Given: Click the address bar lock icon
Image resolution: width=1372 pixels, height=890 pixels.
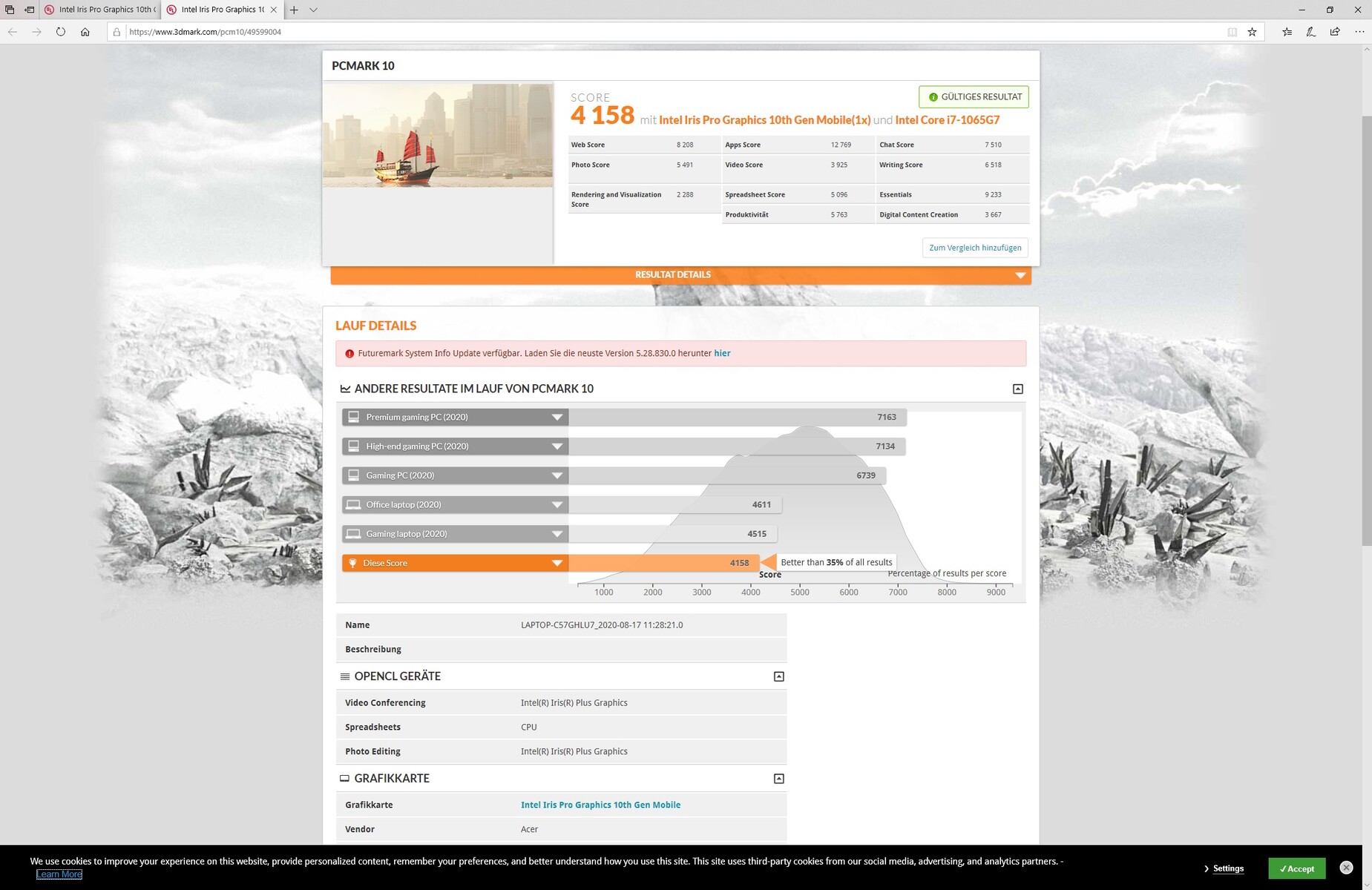Looking at the screenshot, I should coord(116,32).
